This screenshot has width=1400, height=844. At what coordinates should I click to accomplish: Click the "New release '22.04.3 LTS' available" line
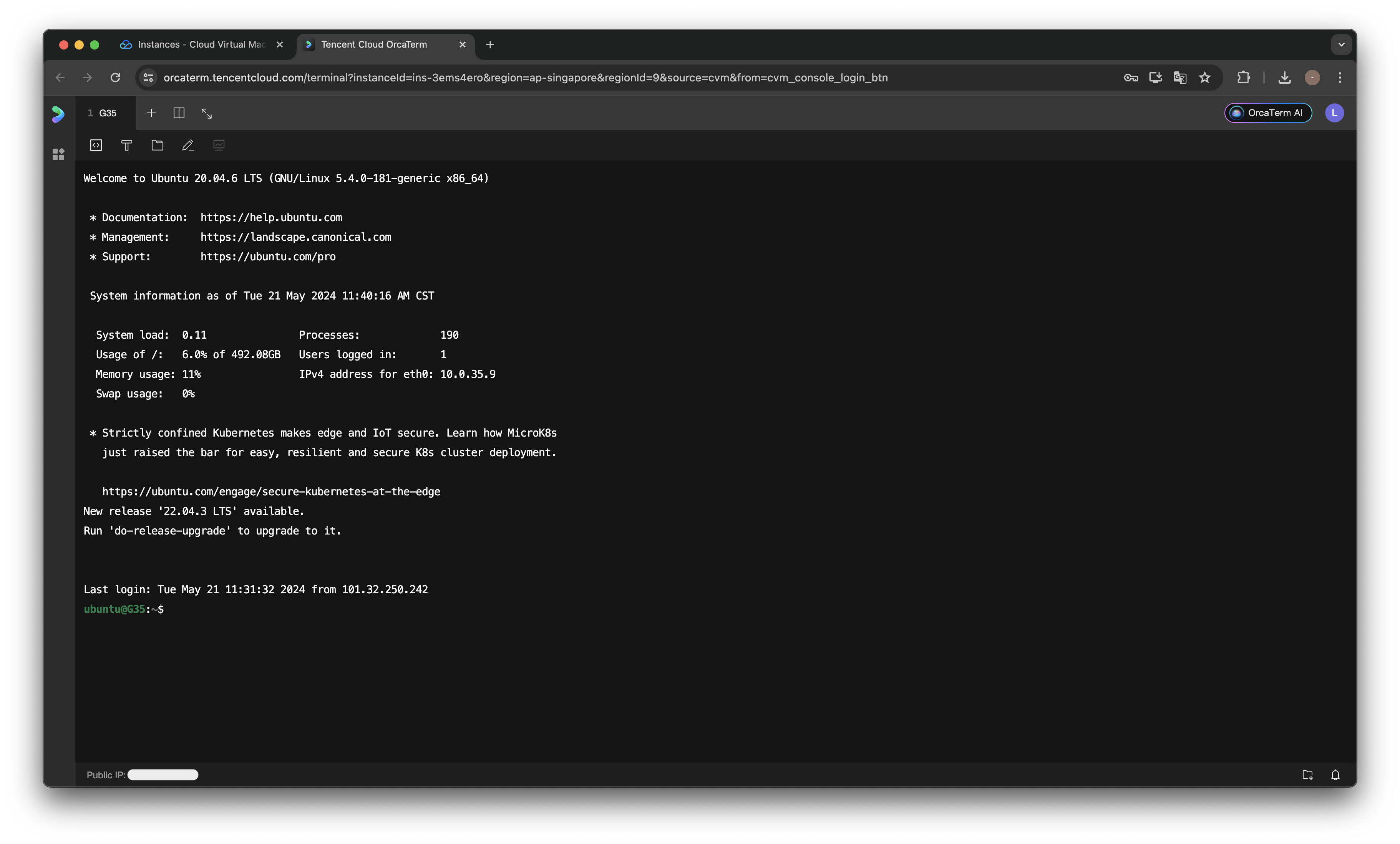click(x=193, y=511)
